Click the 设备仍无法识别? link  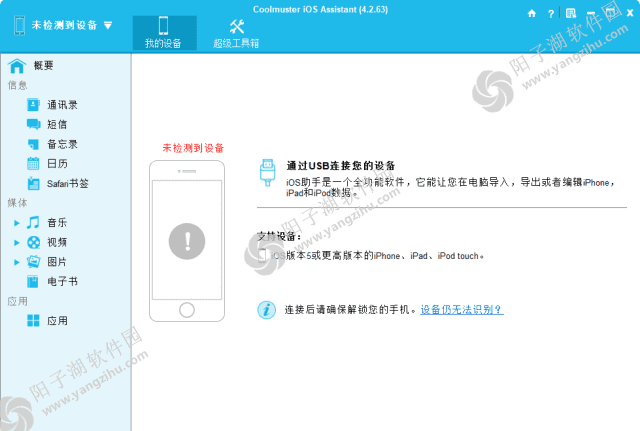pos(462,310)
